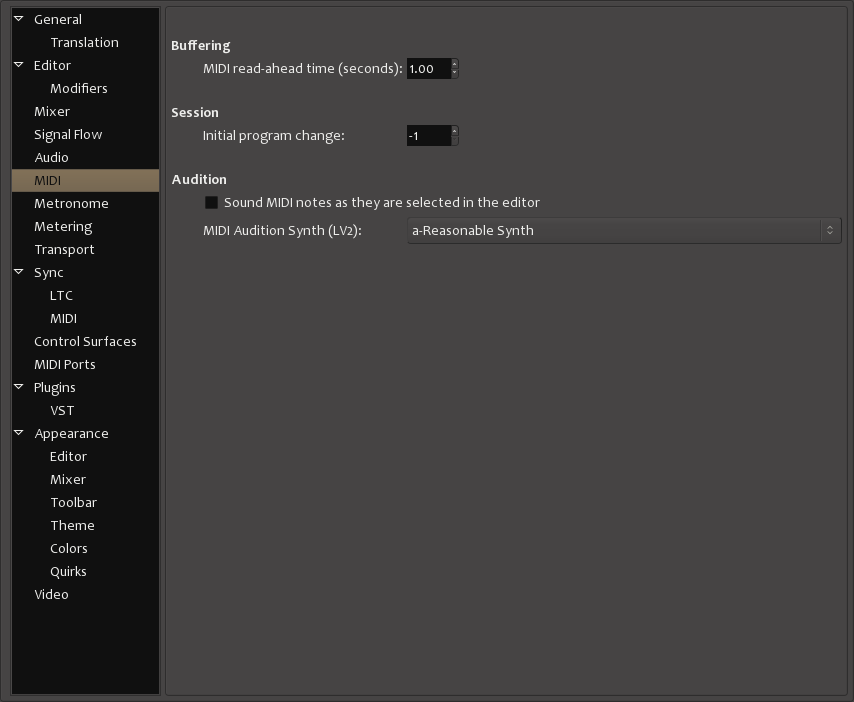Open VST plugin settings
854x702 pixels.
[x=62, y=410]
